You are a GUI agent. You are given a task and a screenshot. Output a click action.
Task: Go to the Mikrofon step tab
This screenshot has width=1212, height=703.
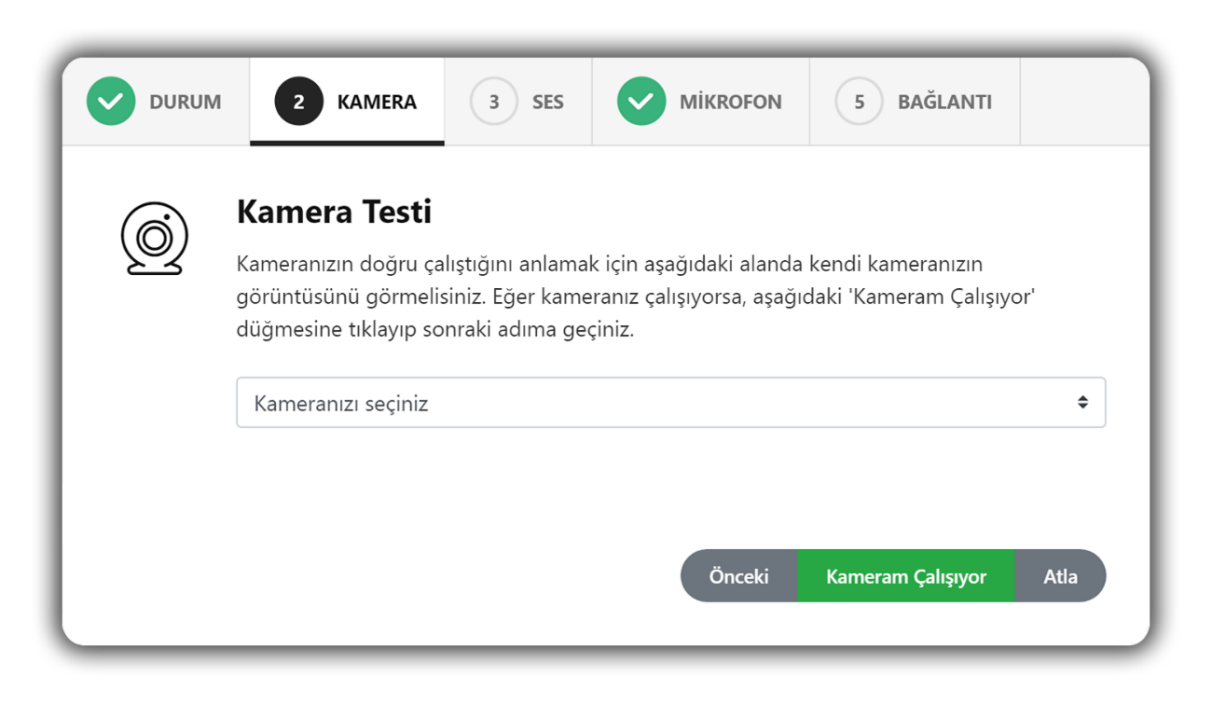[701, 101]
